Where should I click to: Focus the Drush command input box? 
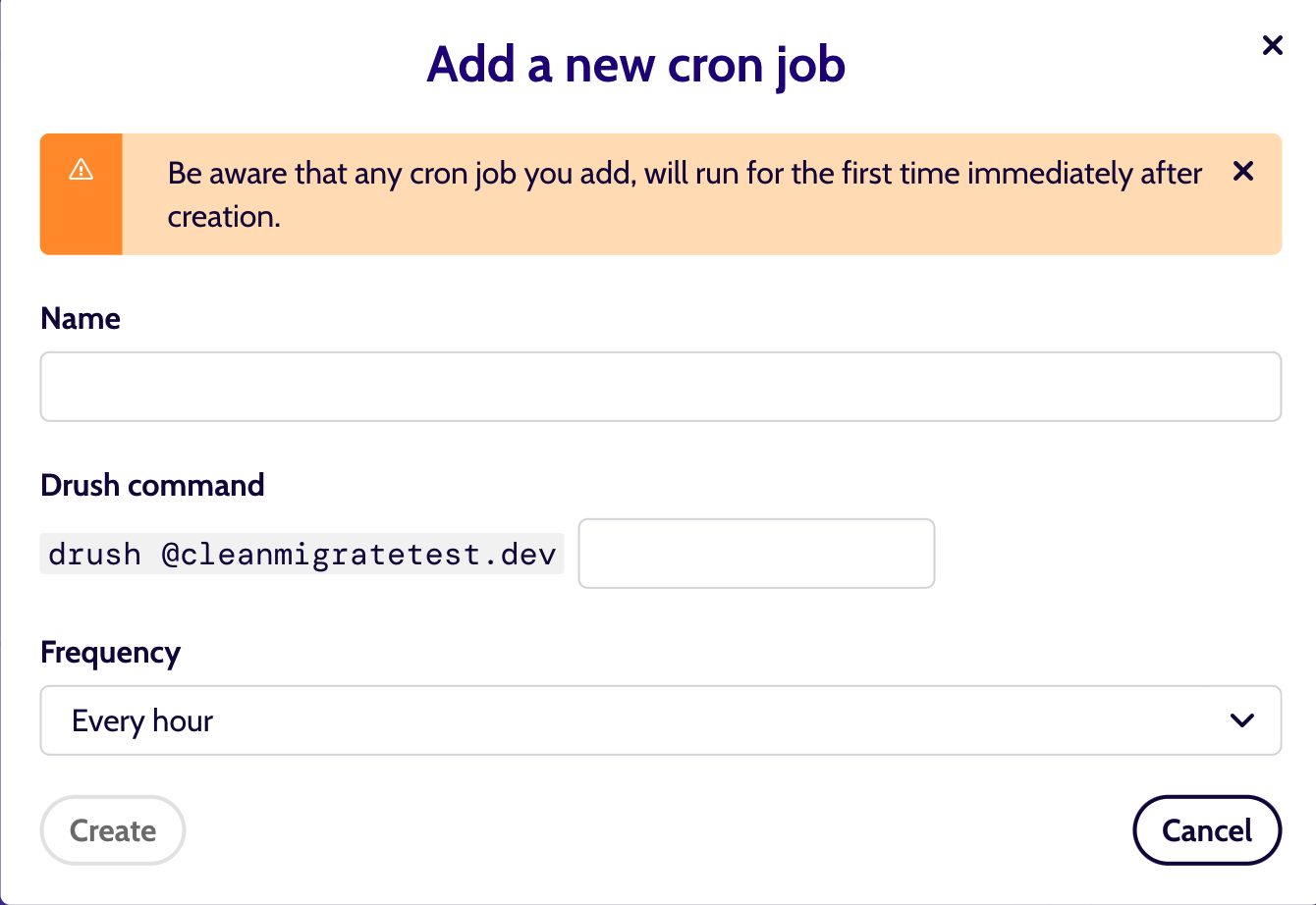click(756, 554)
